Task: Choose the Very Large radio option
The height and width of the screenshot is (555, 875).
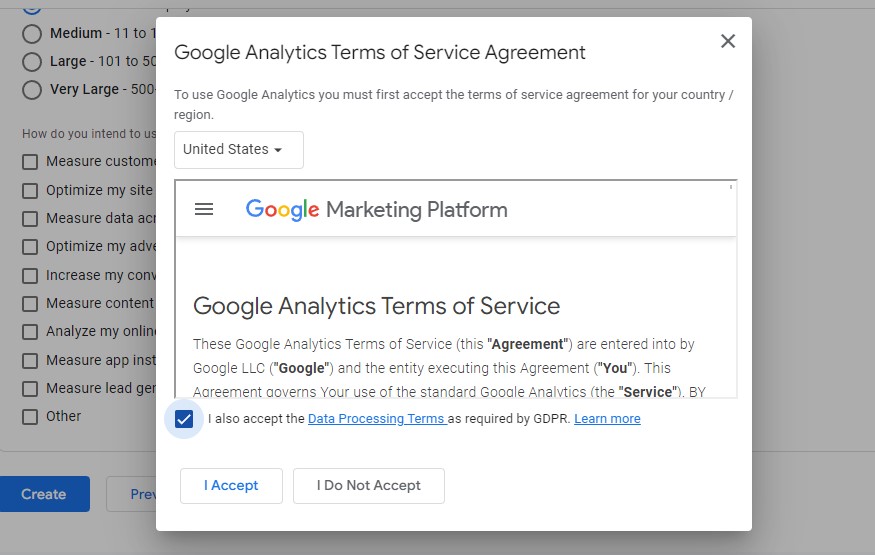Action: coord(32,89)
